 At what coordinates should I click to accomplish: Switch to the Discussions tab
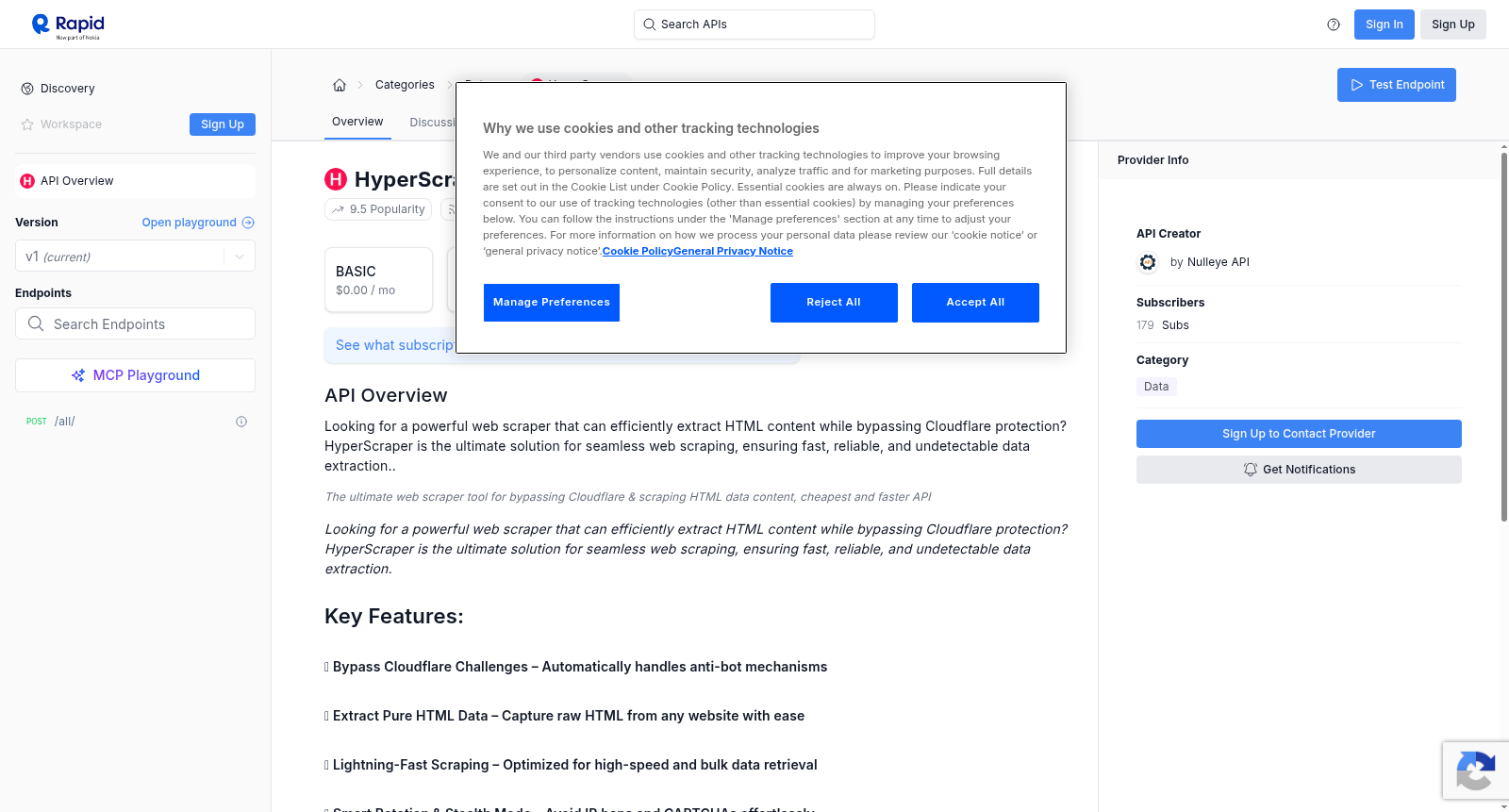click(x=432, y=123)
